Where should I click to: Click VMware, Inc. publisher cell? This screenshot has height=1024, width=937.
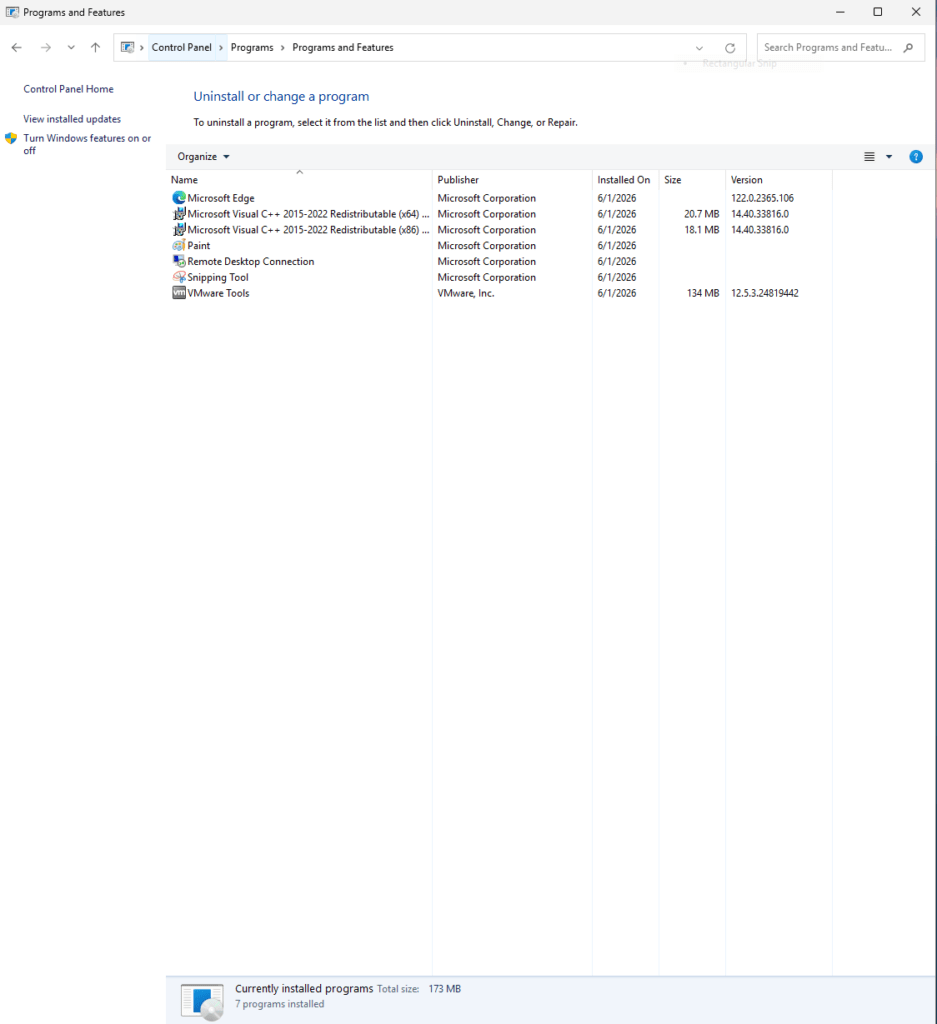pos(466,293)
